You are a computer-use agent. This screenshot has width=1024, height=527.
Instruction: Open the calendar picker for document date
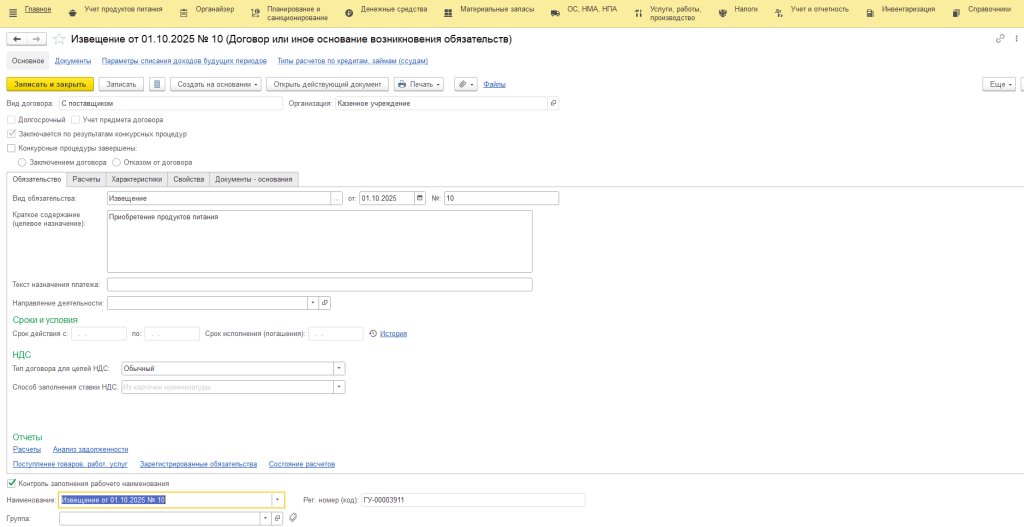420,198
